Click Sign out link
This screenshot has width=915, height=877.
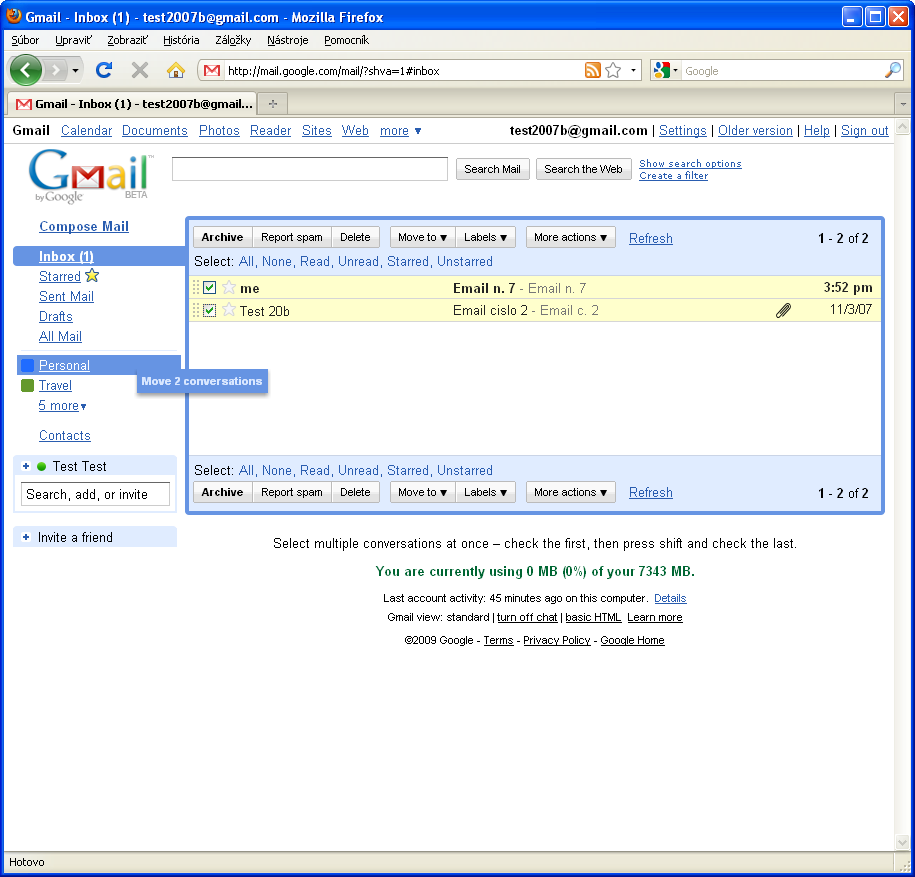(864, 131)
